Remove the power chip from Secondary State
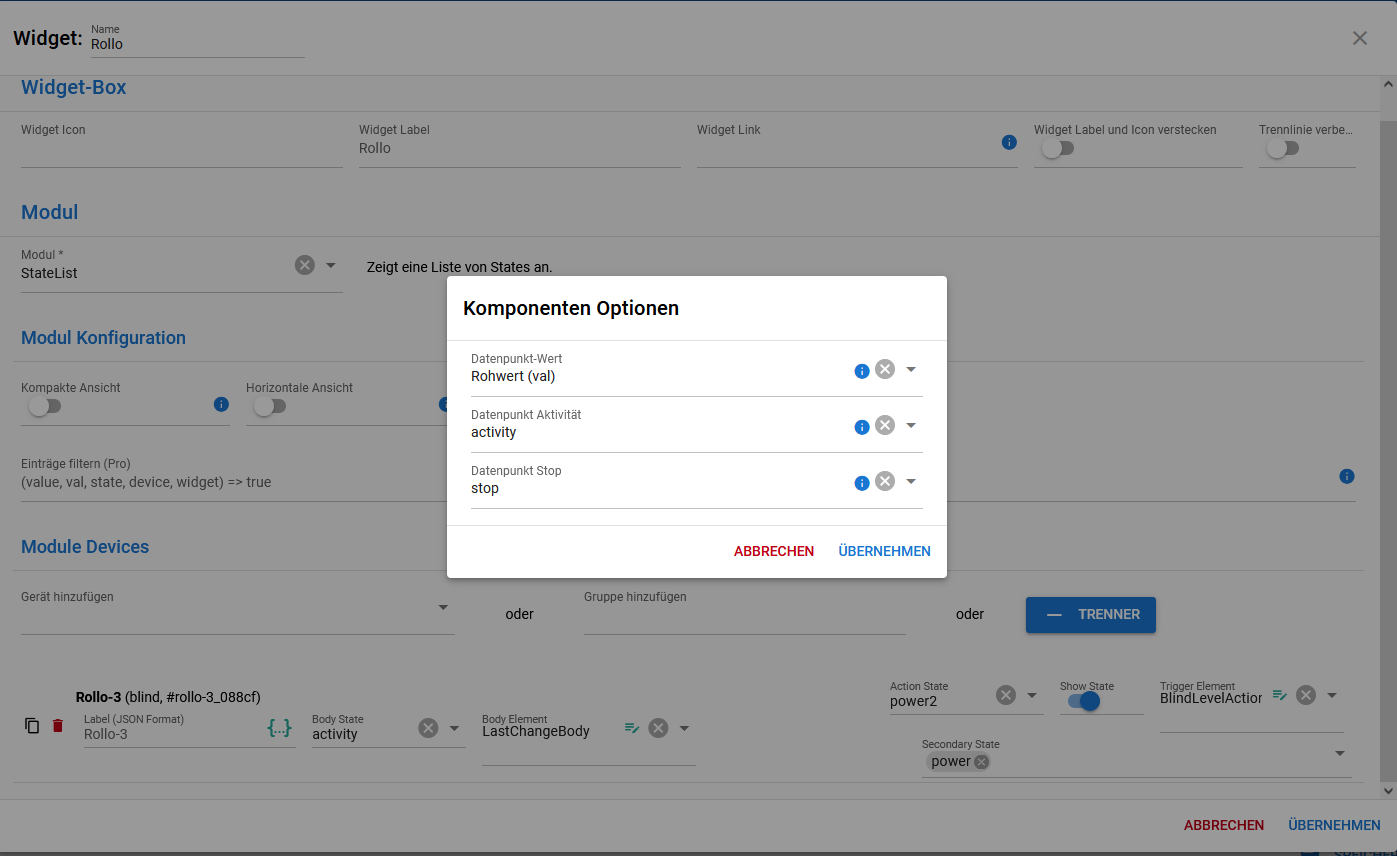This screenshot has width=1397, height=856. pos(982,762)
